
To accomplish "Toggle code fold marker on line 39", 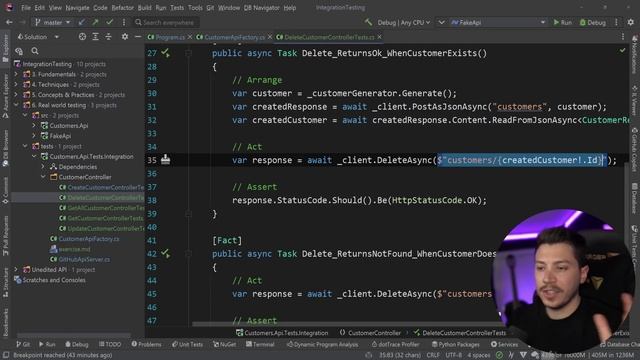I will [188, 213].
